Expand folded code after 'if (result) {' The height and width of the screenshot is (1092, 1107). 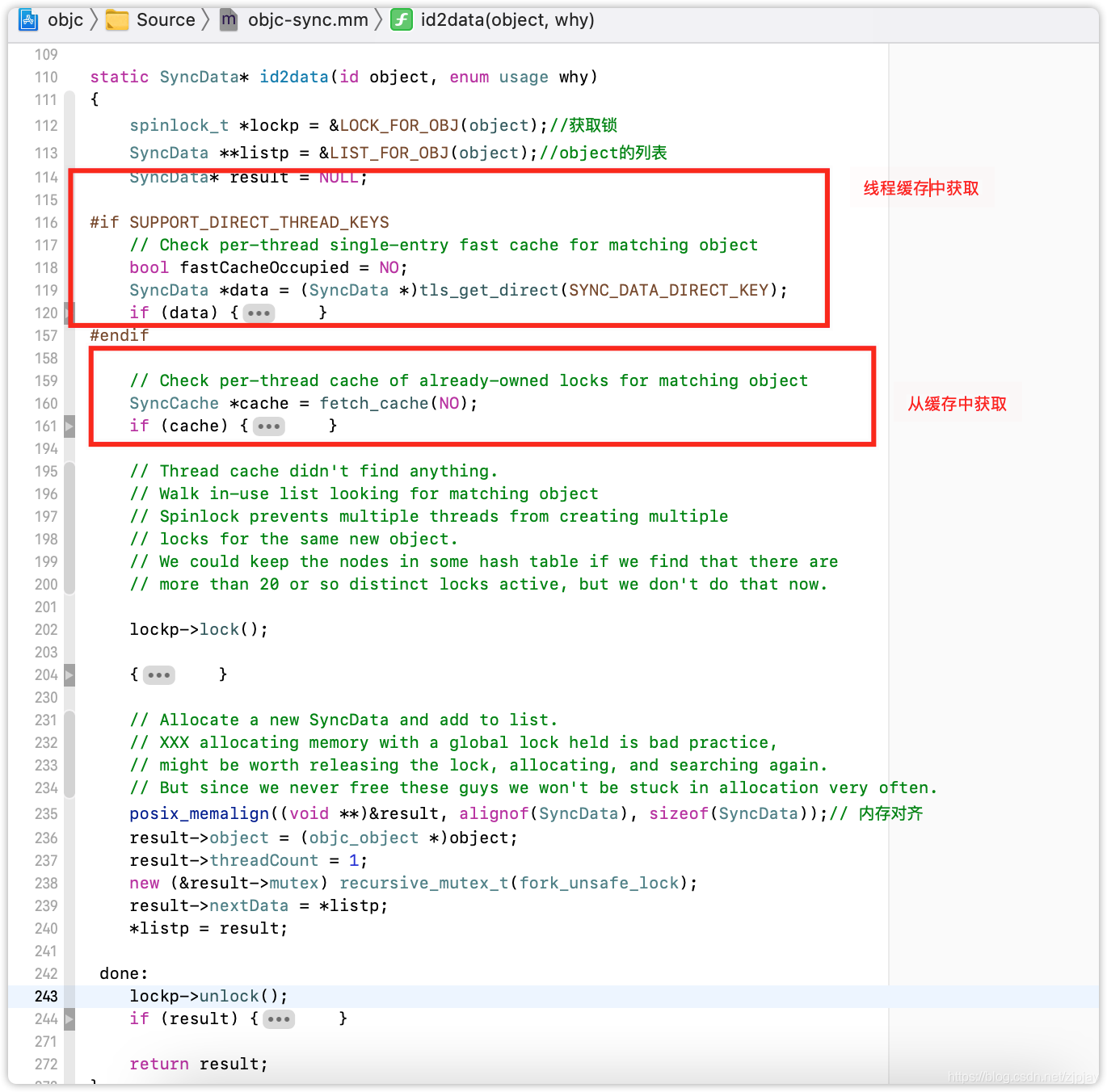(x=278, y=1018)
